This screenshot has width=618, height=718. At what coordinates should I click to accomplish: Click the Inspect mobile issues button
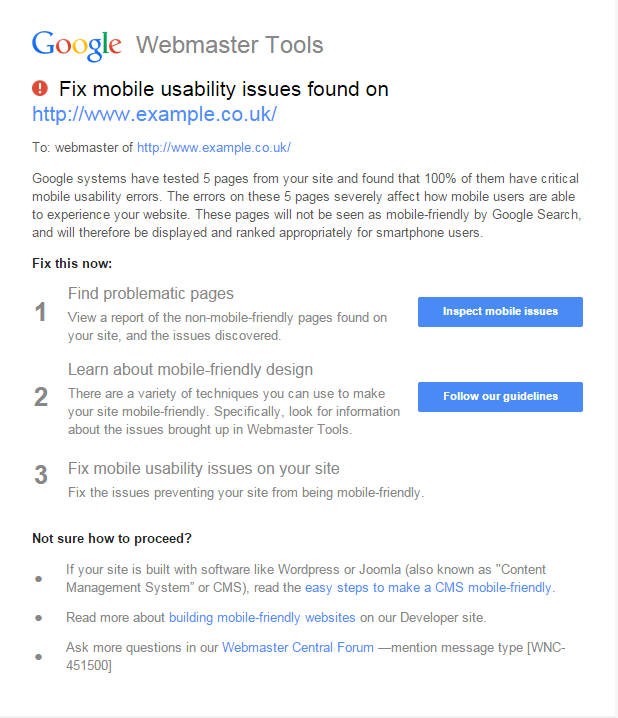tap(500, 312)
